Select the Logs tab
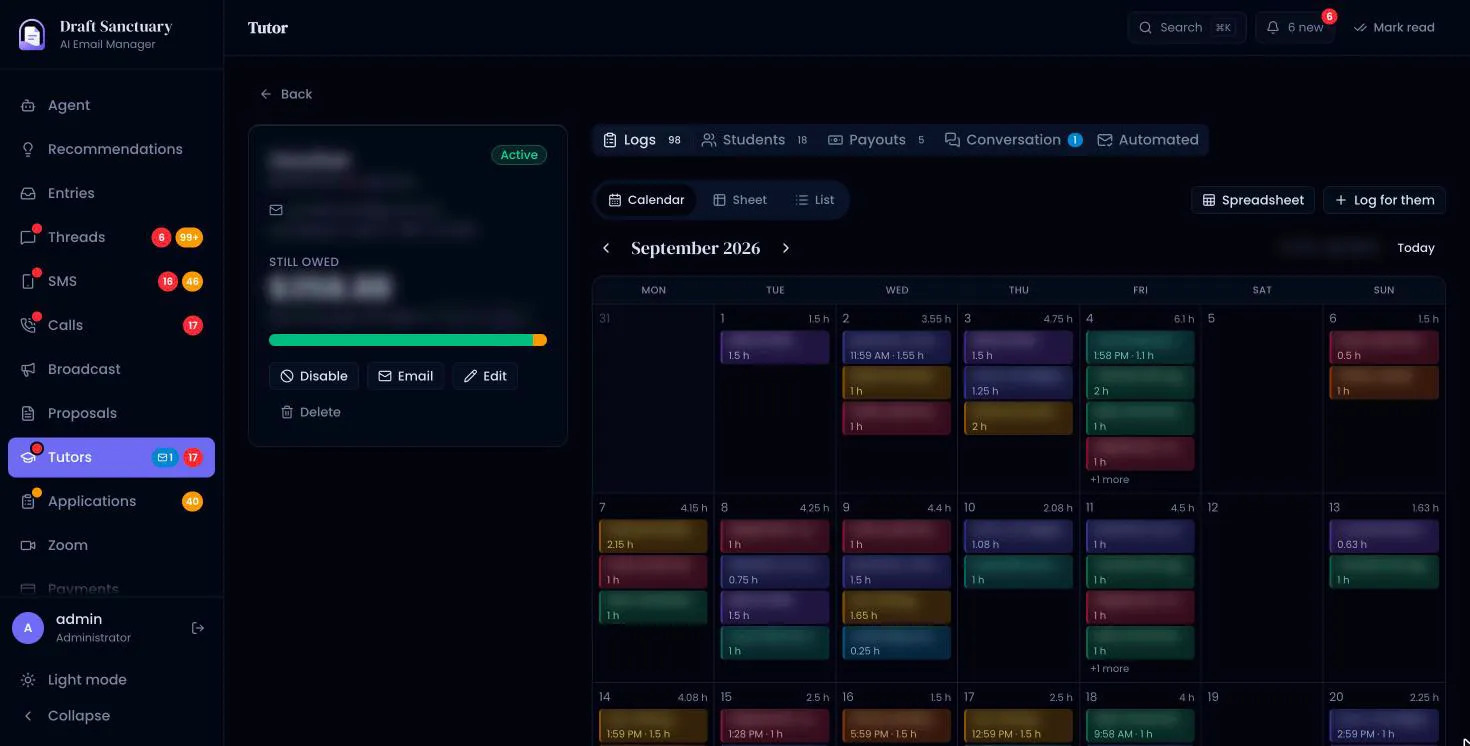This screenshot has height=746, width=1470. 642,140
